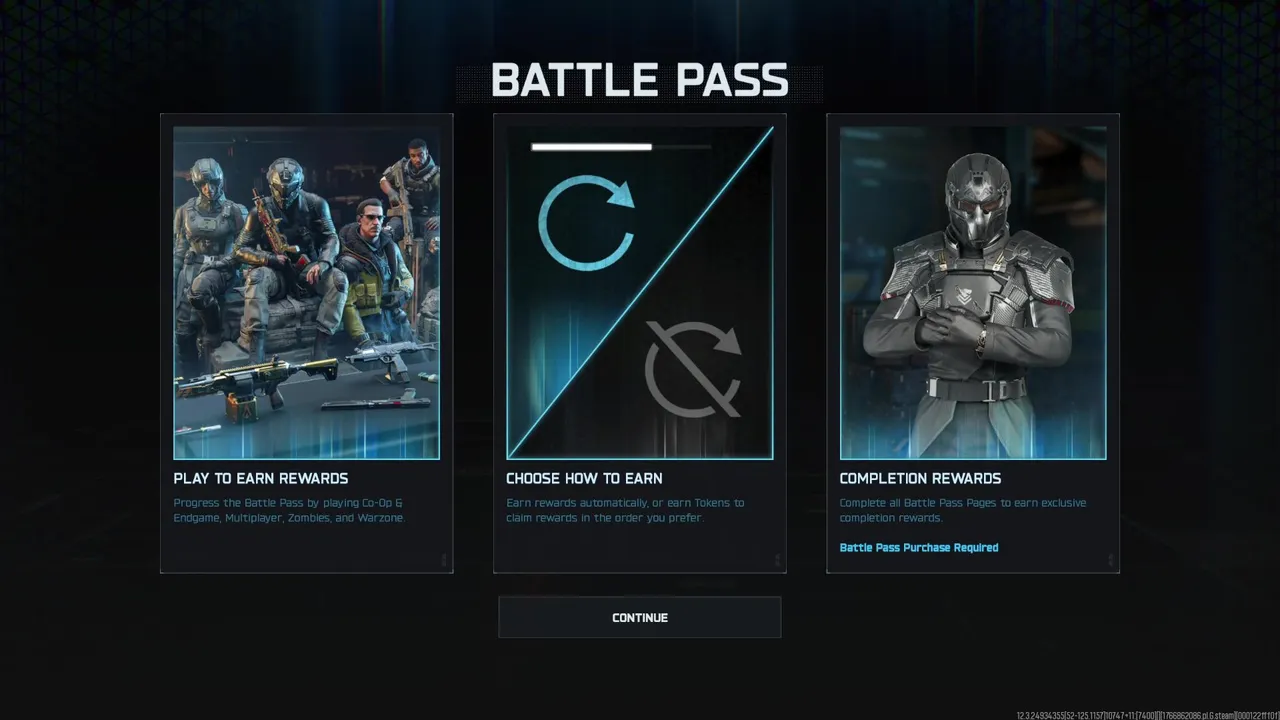Click the Continue button
The width and height of the screenshot is (1280, 720).
pyautogui.click(x=640, y=617)
